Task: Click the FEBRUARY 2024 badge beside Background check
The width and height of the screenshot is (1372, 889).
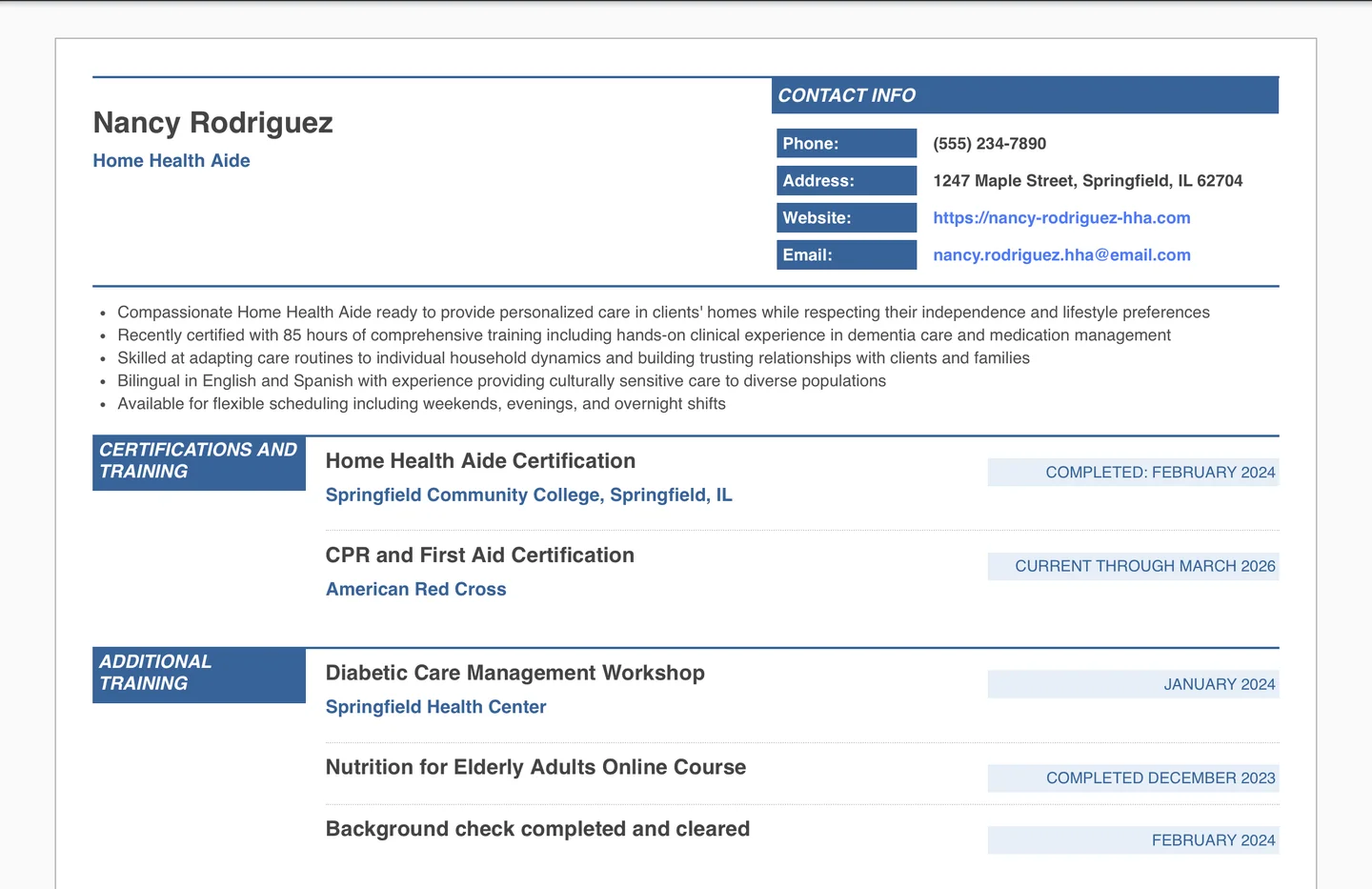Action: click(x=1133, y=840)
